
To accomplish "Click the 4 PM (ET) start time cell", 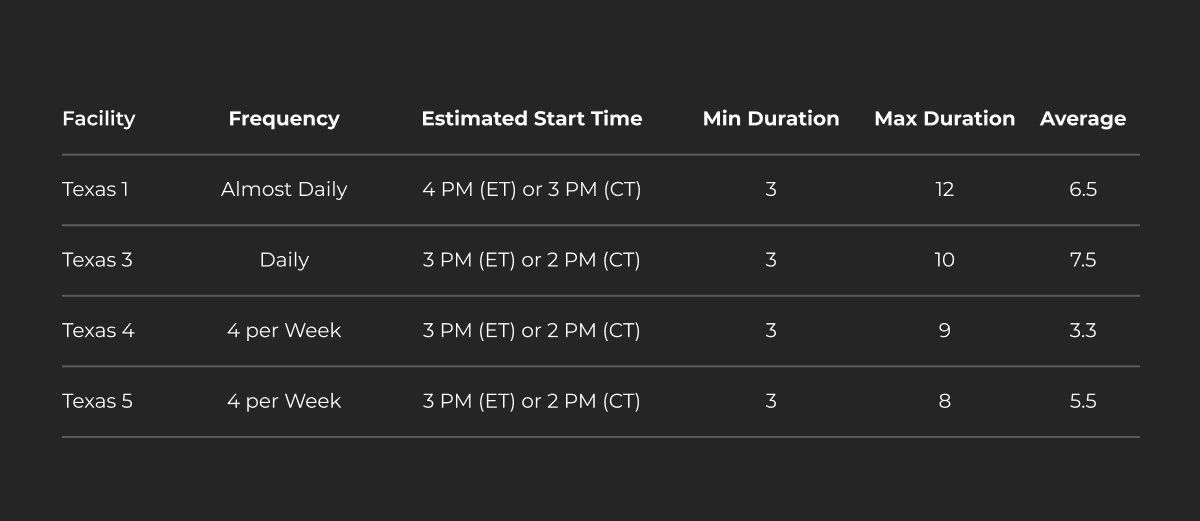I will click(x=531, y=189).
